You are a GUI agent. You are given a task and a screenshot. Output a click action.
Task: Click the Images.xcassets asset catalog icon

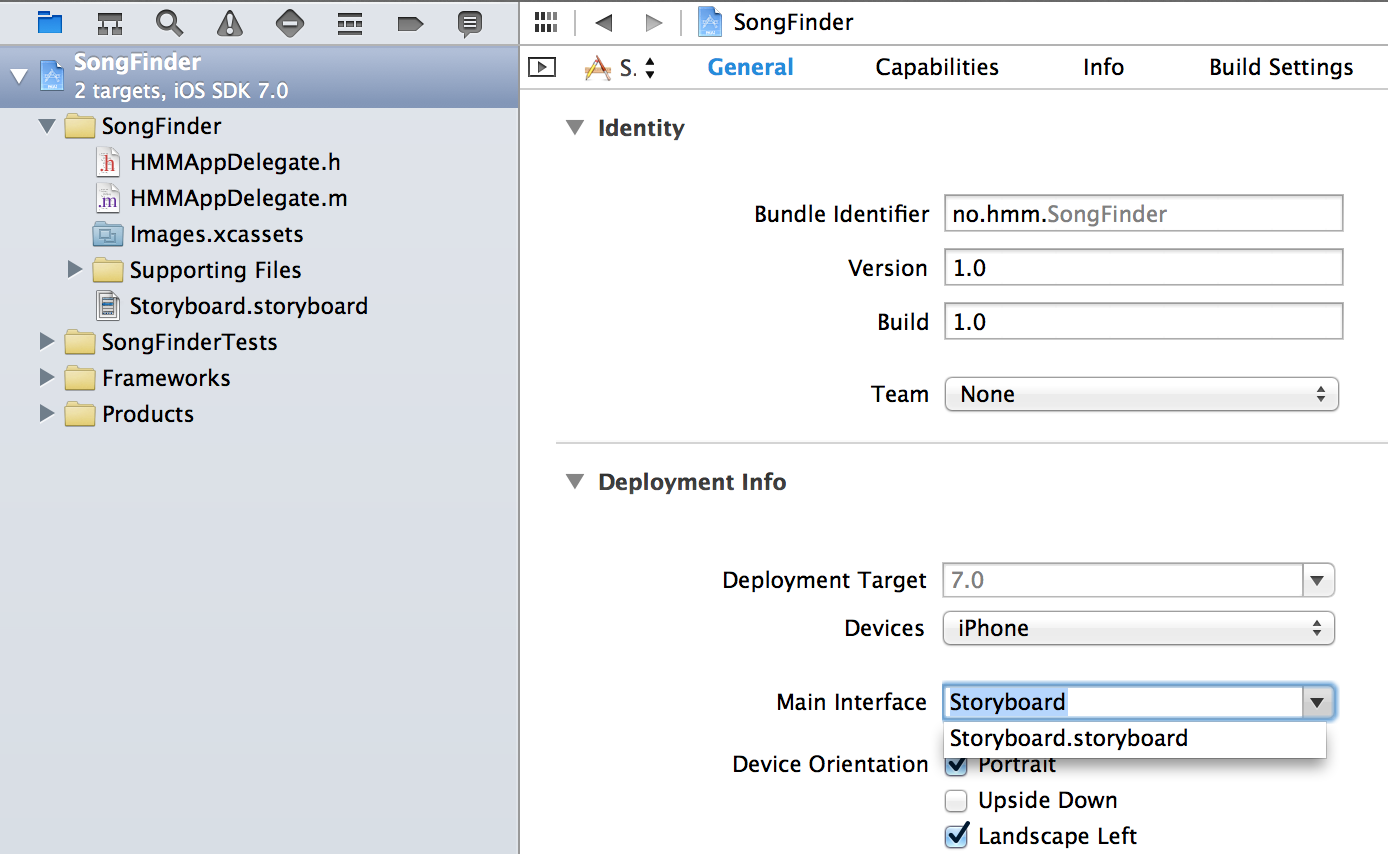[x=107, y=234]
